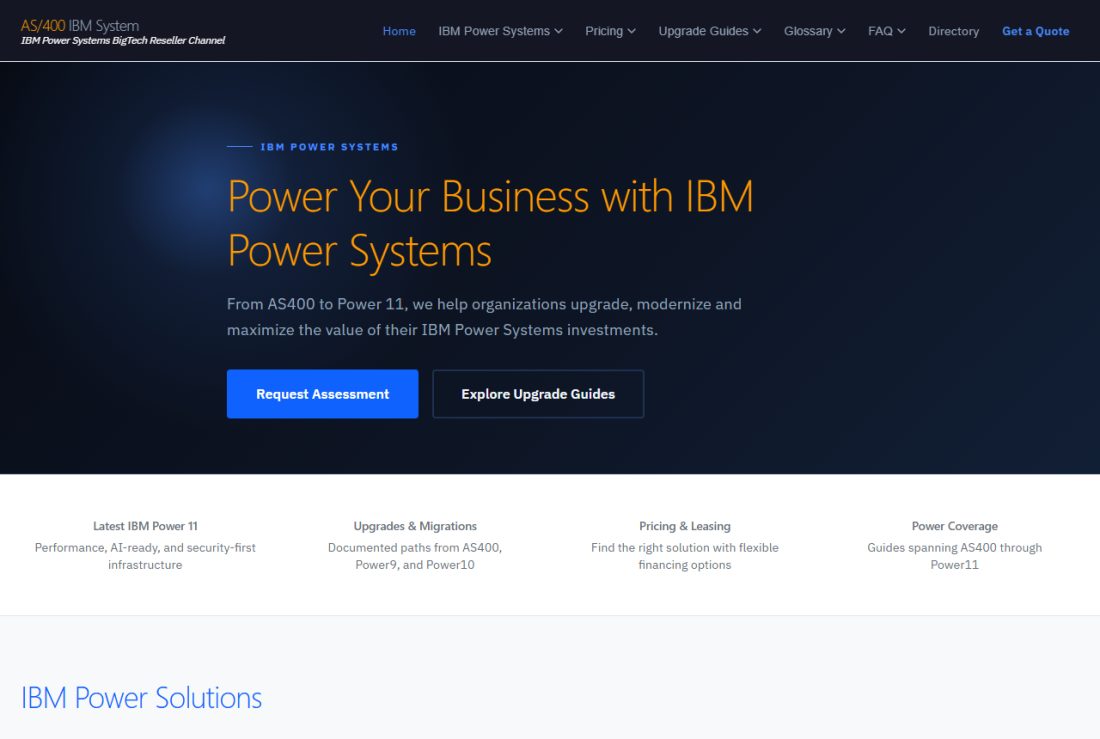The height and width of the screenshot is (739, 1100).
Task: Click the 'Power Coverage' heading
Action: [955, 526]
